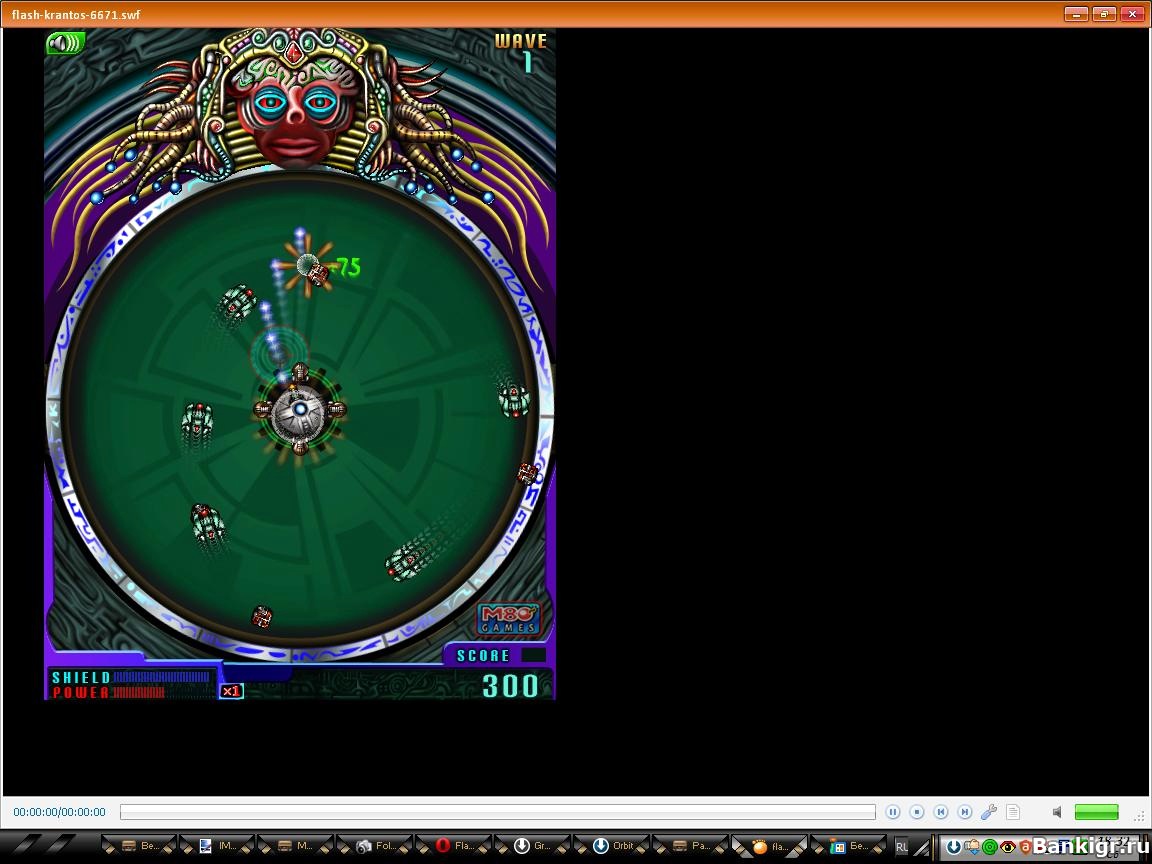Switch to the 'IM...' taskbar item
This screenshot has height=864, width=1152.
point(217,846)
